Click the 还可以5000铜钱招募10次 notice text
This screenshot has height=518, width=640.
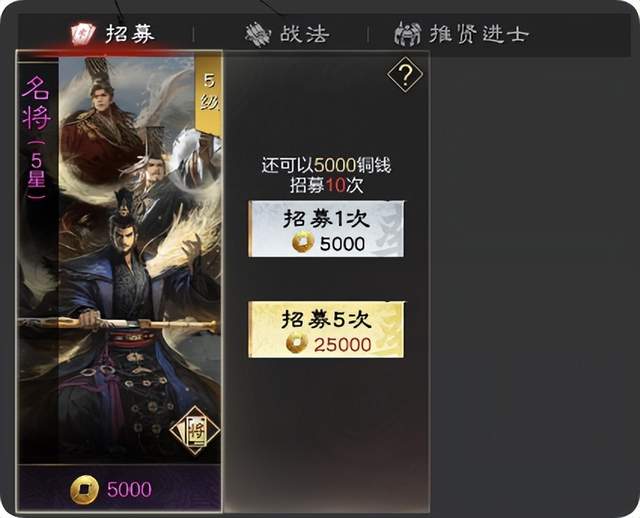click(x=326, y=175)
